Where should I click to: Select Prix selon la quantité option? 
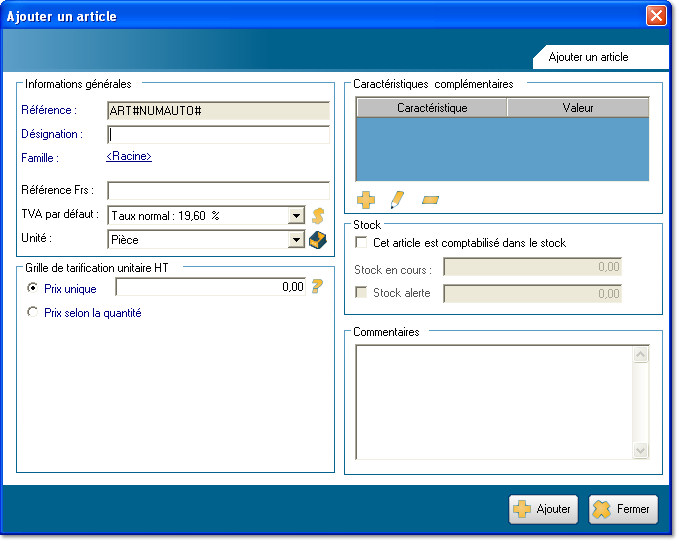(33, 313)
